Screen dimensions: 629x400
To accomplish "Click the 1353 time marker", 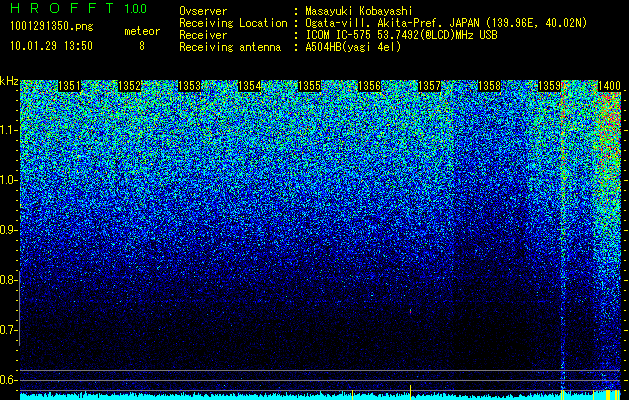I will (189, 86).
